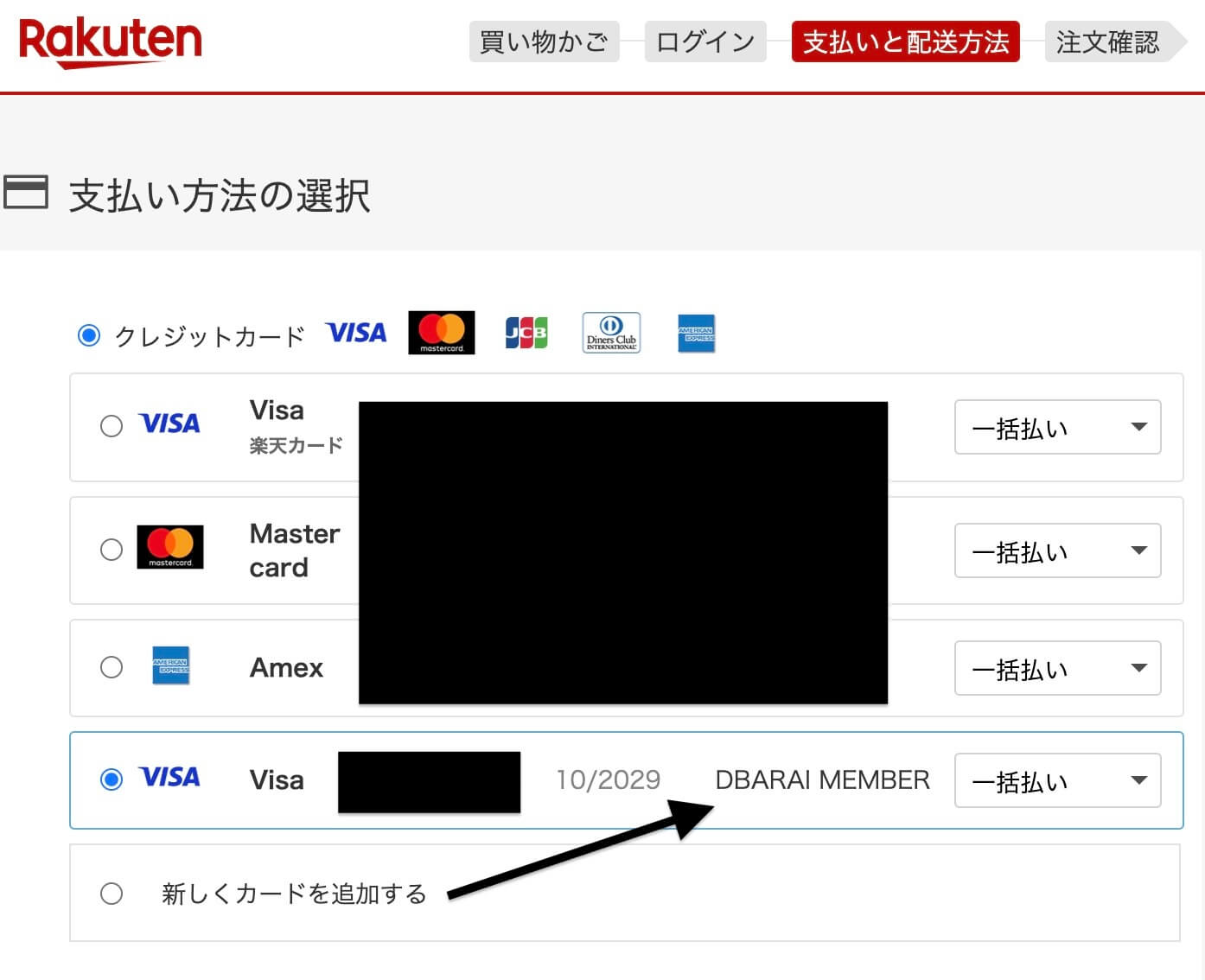Screen dimensions: 1205x980
Task: Open 一括払い dropdown for DBARAI MEMBER Visa
Action: click(1057, 780)
